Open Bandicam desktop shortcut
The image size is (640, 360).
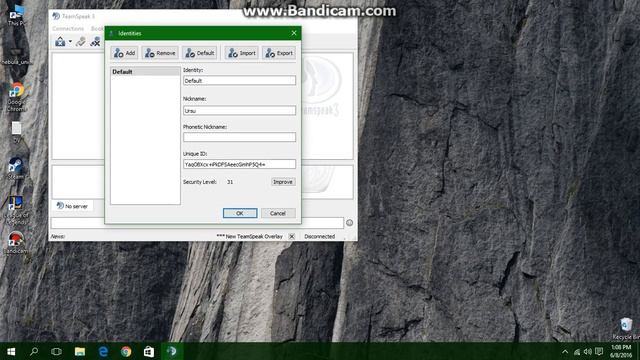(x=16, y=243)
